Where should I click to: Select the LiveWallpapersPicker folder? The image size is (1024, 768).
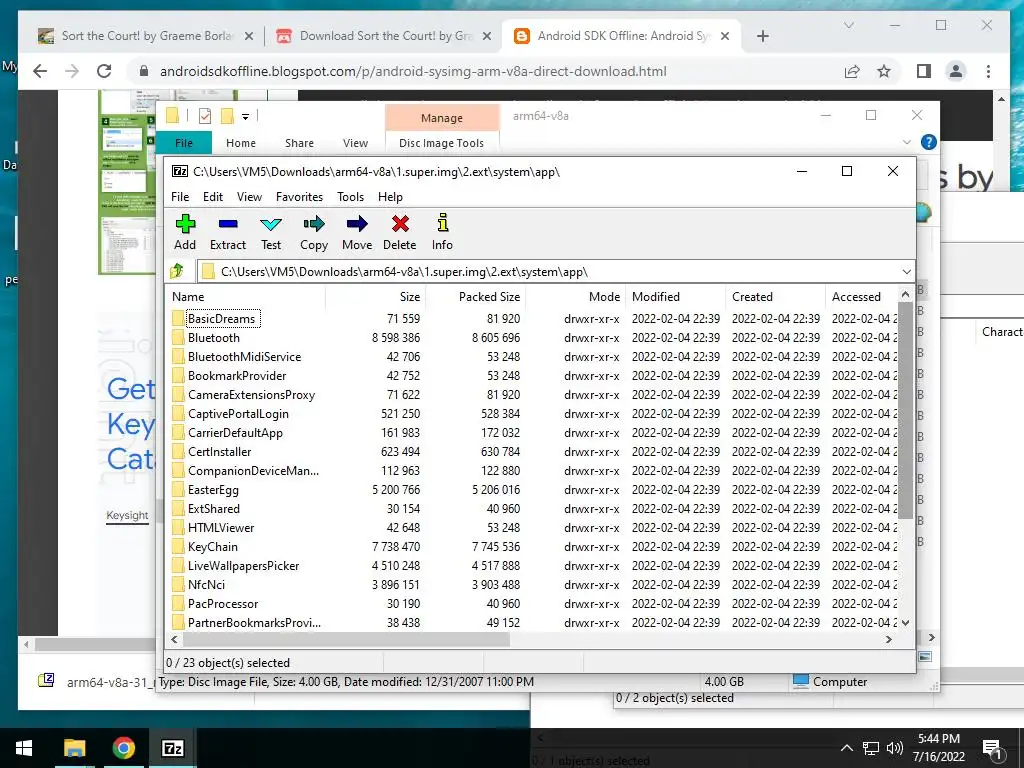(243, 566)
